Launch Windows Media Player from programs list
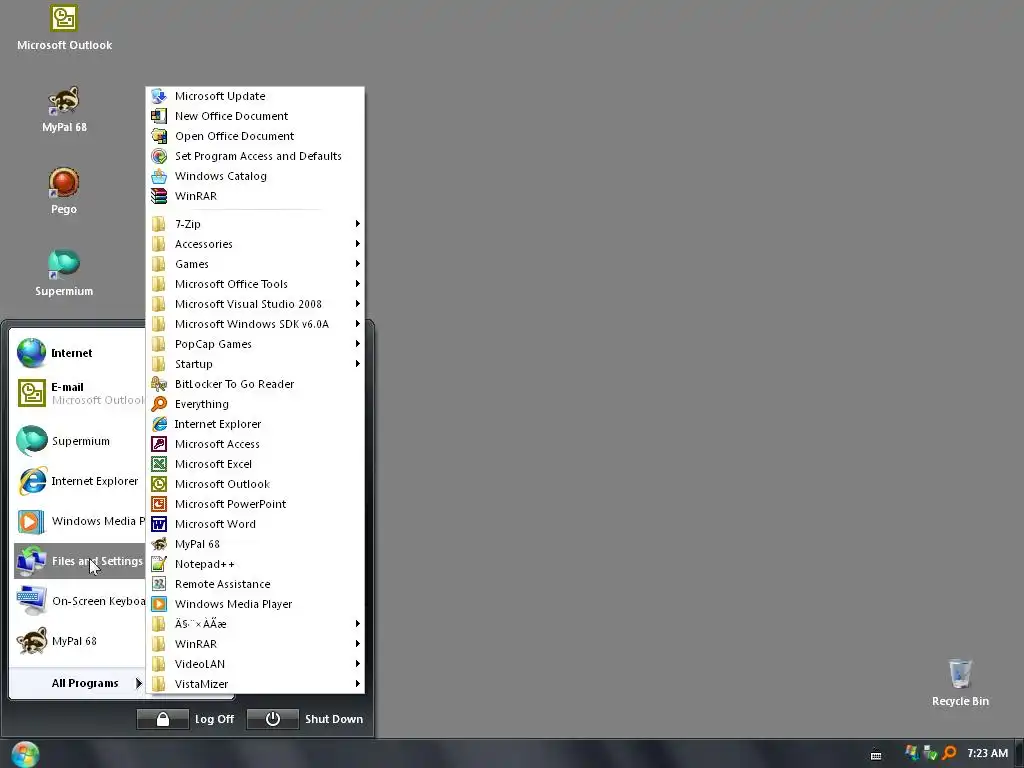 255,604
